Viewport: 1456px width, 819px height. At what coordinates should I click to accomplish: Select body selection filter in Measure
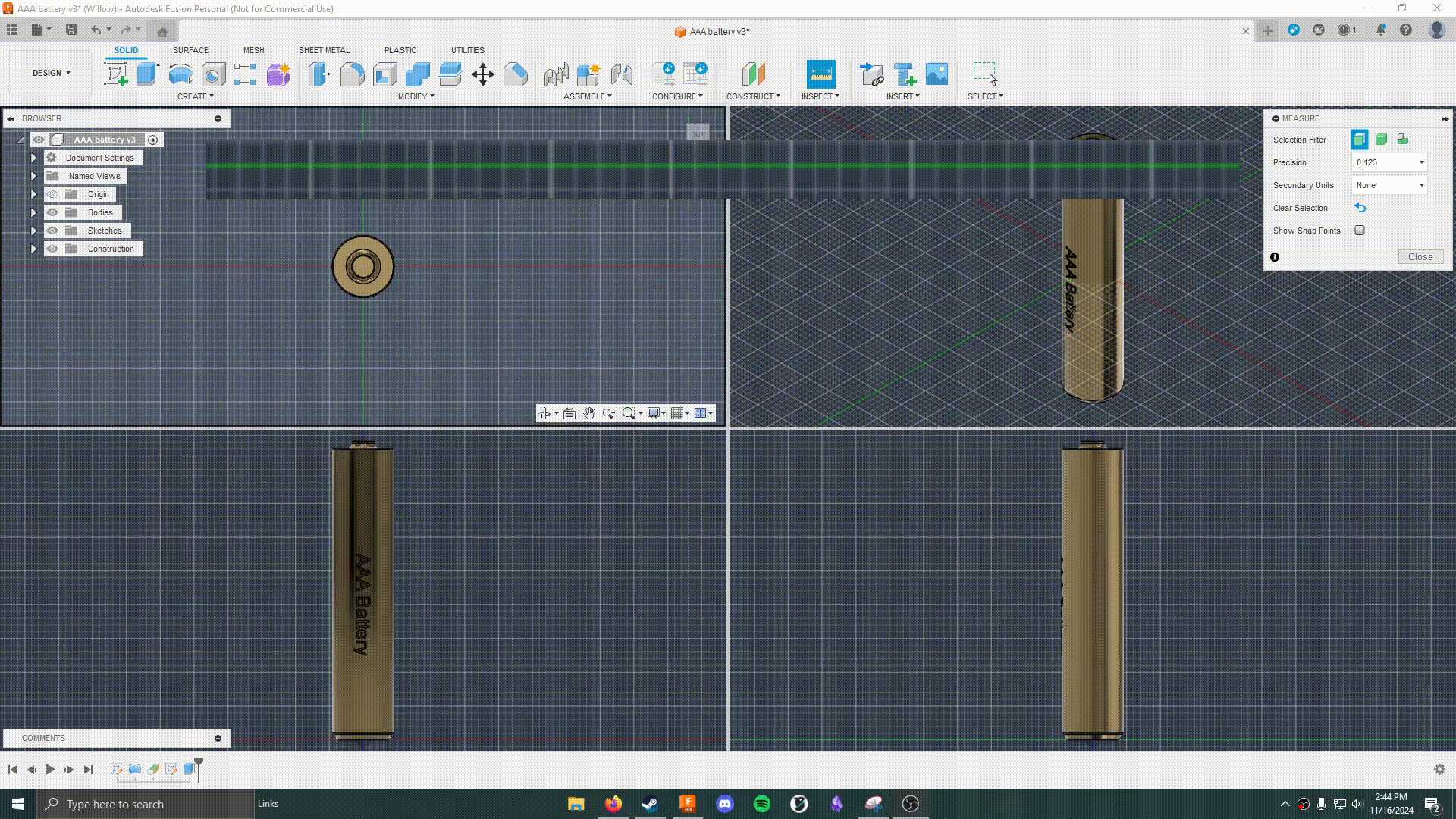point(1381,140)
